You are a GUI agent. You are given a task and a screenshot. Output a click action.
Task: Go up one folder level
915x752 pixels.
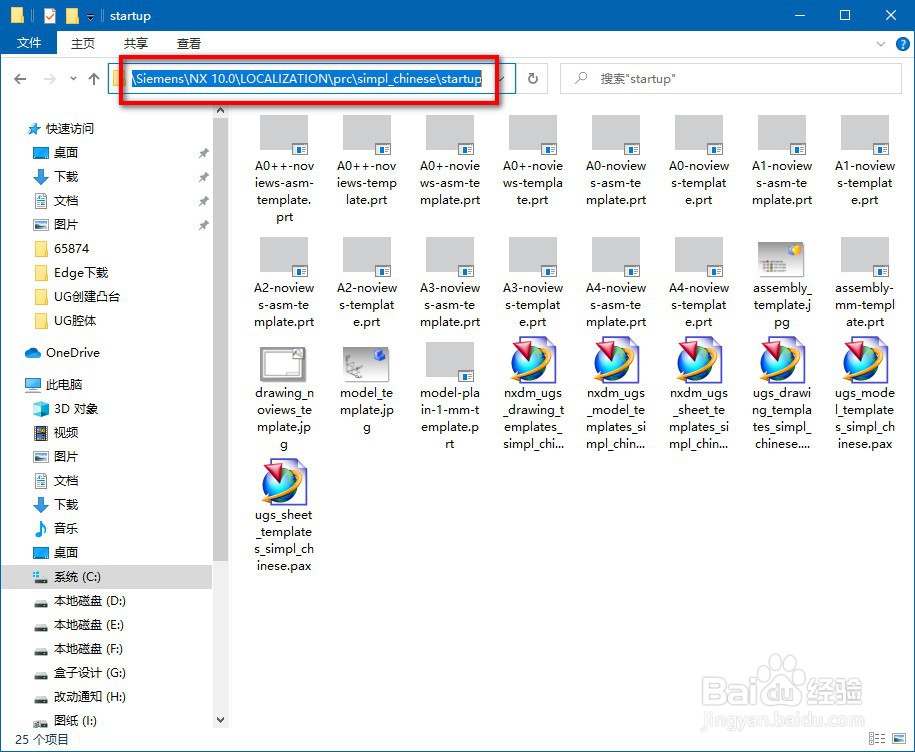click(x=94, y=79)
